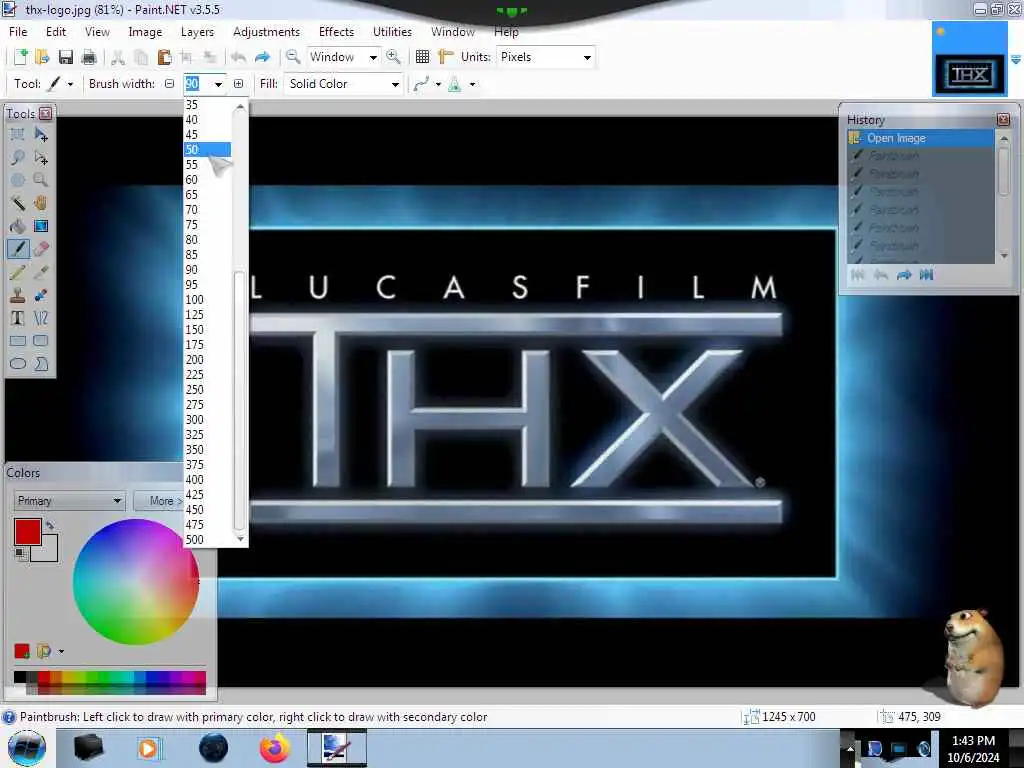Select the Recolor tool

[x=41, y=295]
